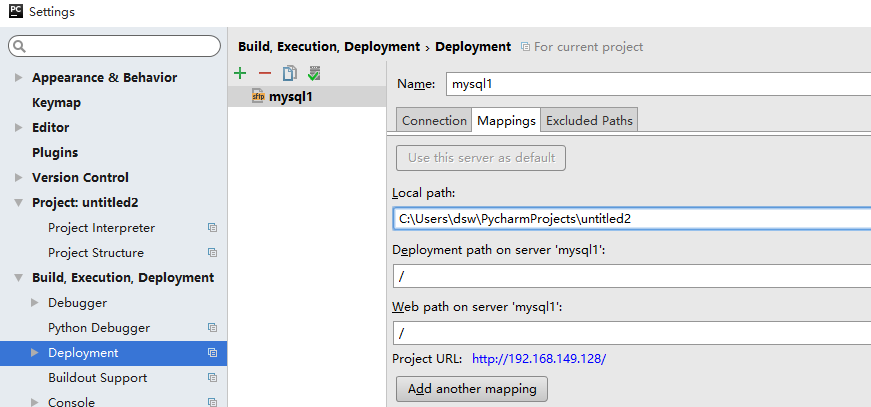Click 'Use this server as default' button

481,158
